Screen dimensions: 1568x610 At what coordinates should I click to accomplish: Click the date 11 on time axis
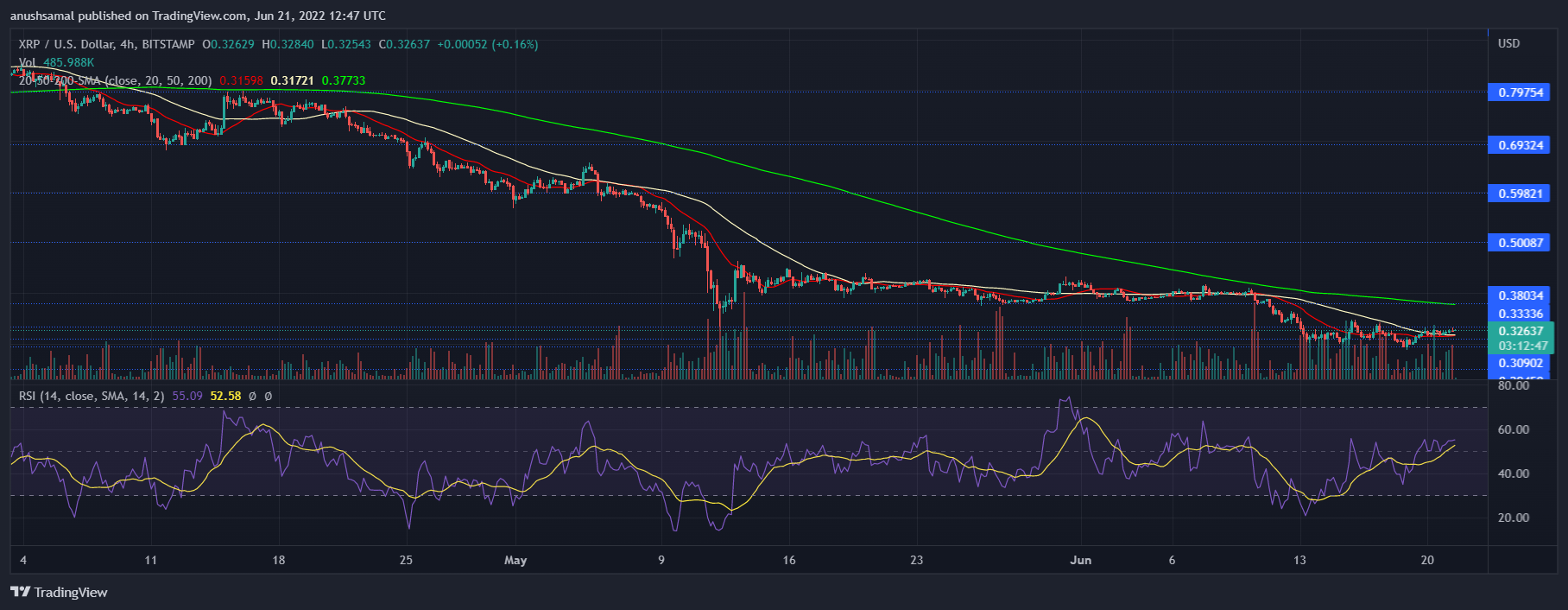(x=151, y=560)
